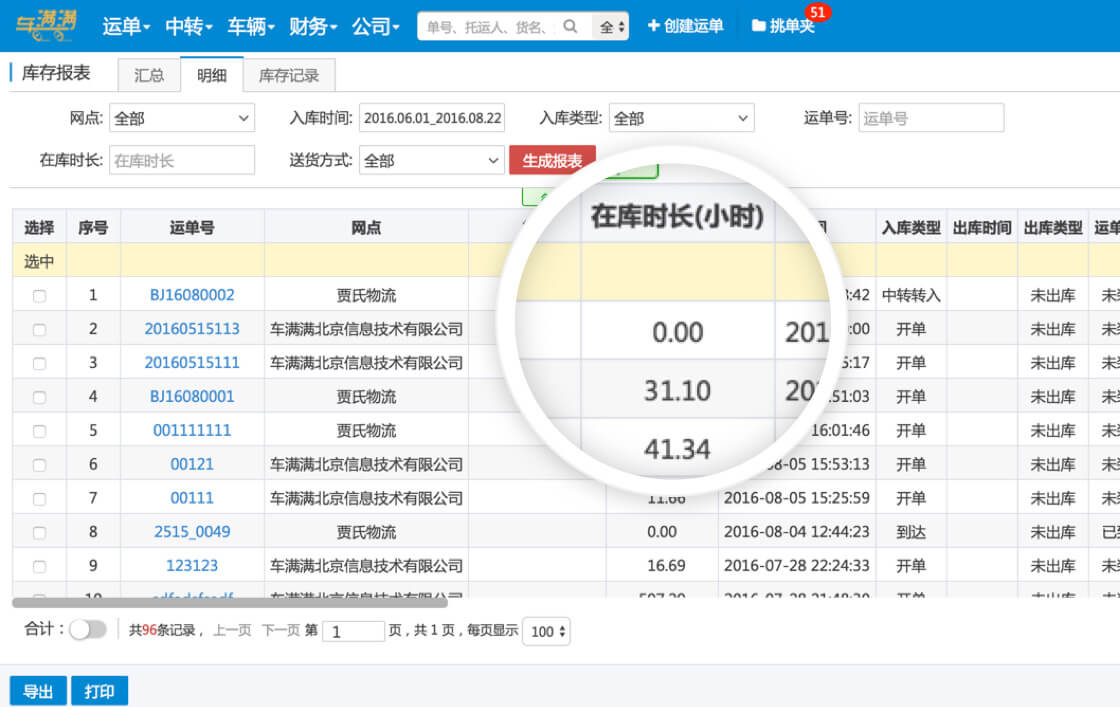Image resolution: width=1120 pixels, height=707 pixels.
Task: Click the search magnifier icon
Action: pyautogui.click(x=570, y=26)
